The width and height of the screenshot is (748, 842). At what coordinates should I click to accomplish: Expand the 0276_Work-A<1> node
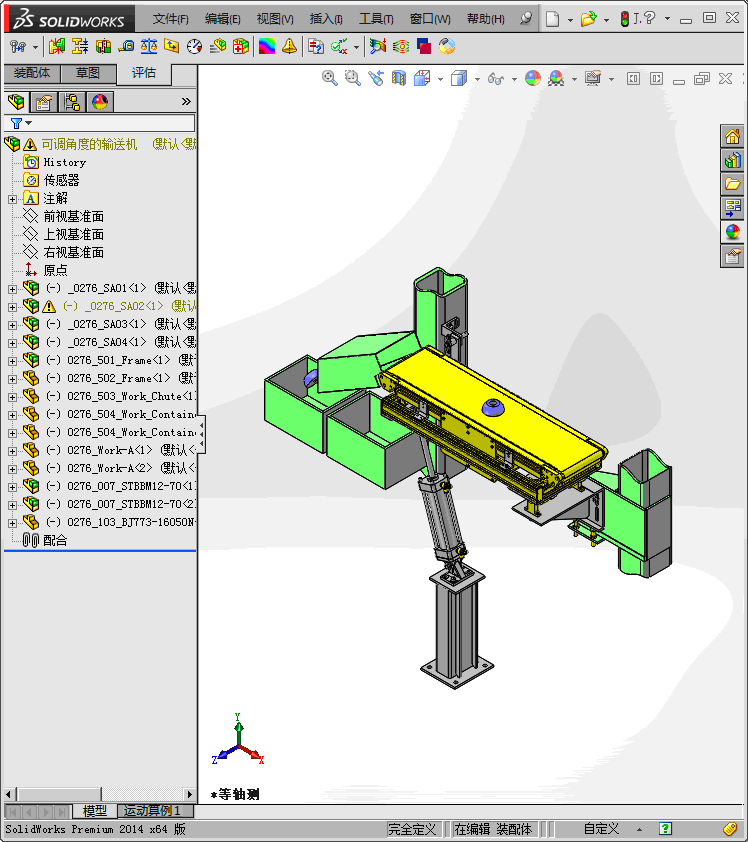pyautogui.click(x=12, y=451)
